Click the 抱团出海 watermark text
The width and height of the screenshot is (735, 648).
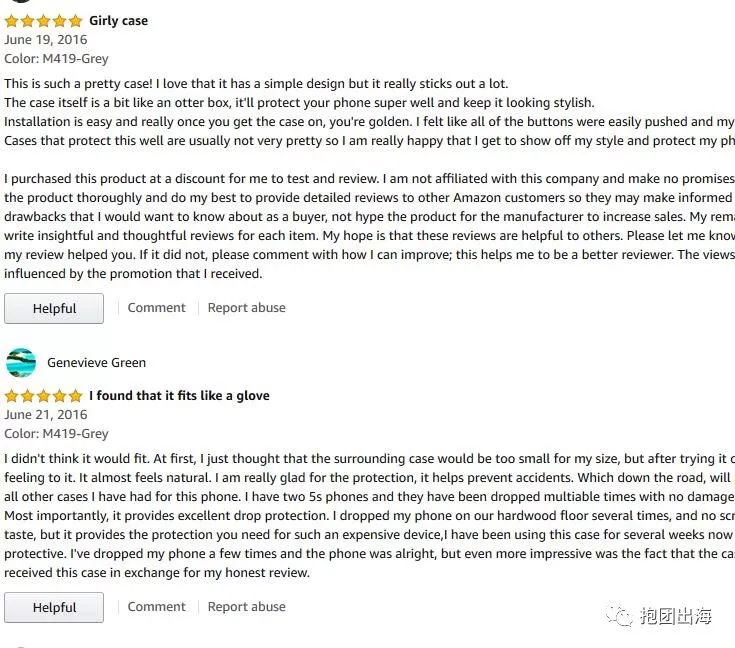coord(676,617)
